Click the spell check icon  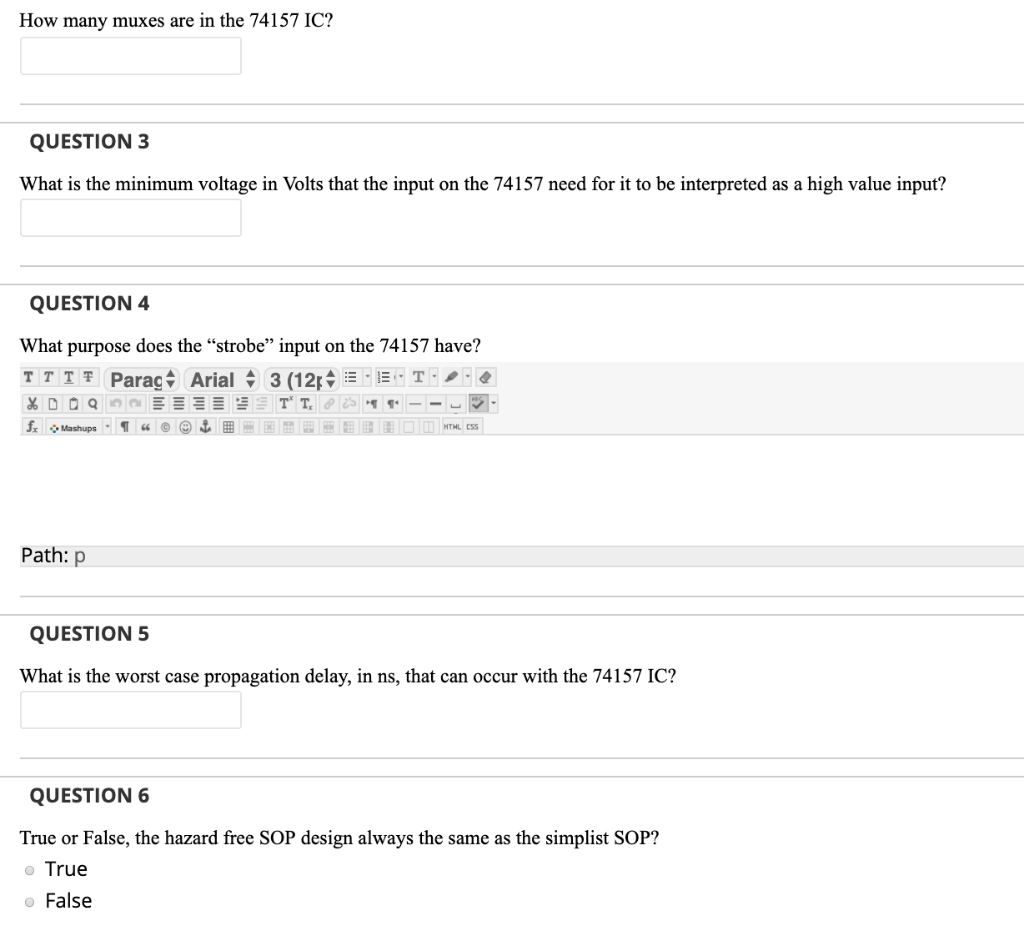click(x=477, y=402)
